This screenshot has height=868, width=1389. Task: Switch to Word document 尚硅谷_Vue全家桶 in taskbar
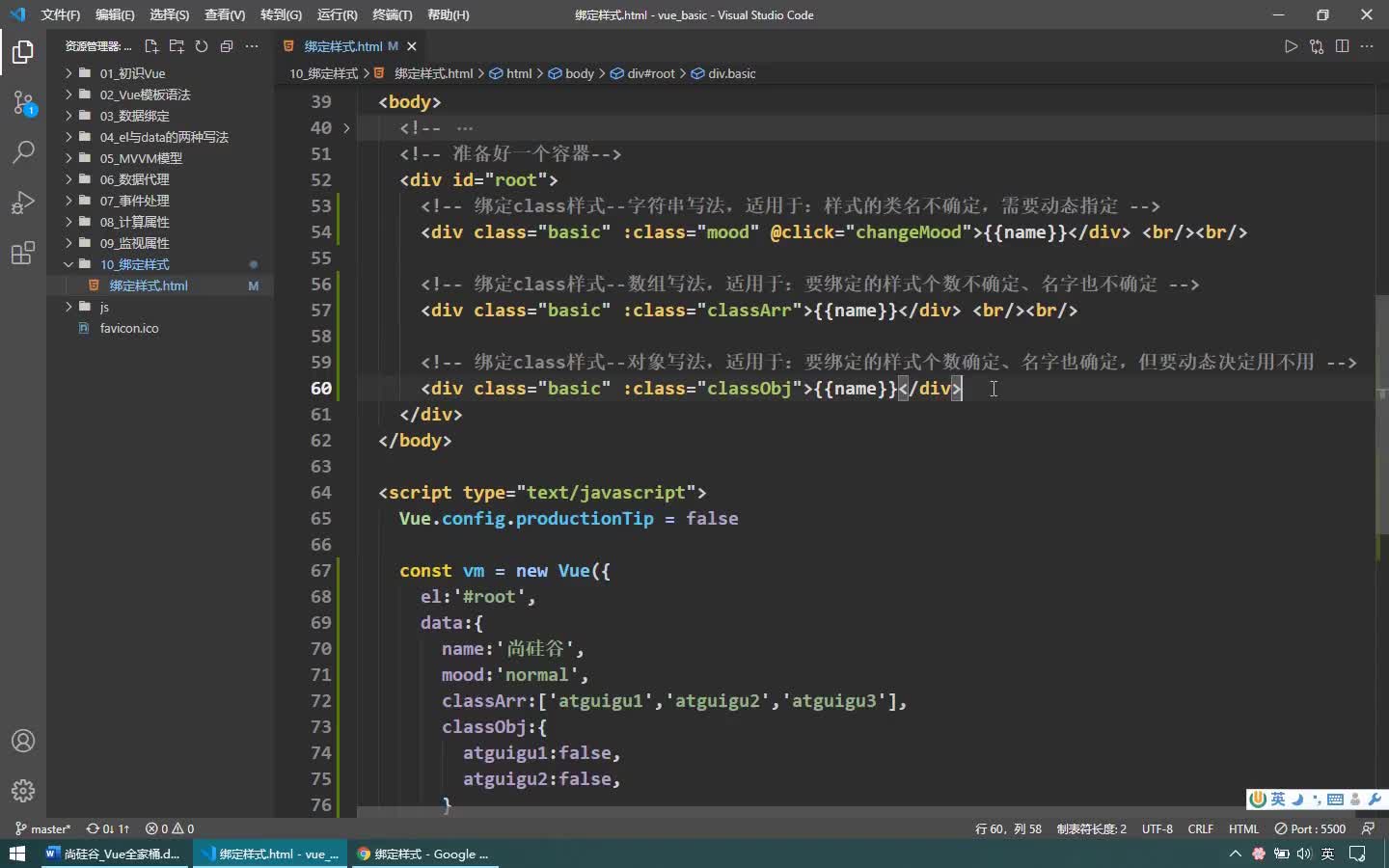pos(113,854)
